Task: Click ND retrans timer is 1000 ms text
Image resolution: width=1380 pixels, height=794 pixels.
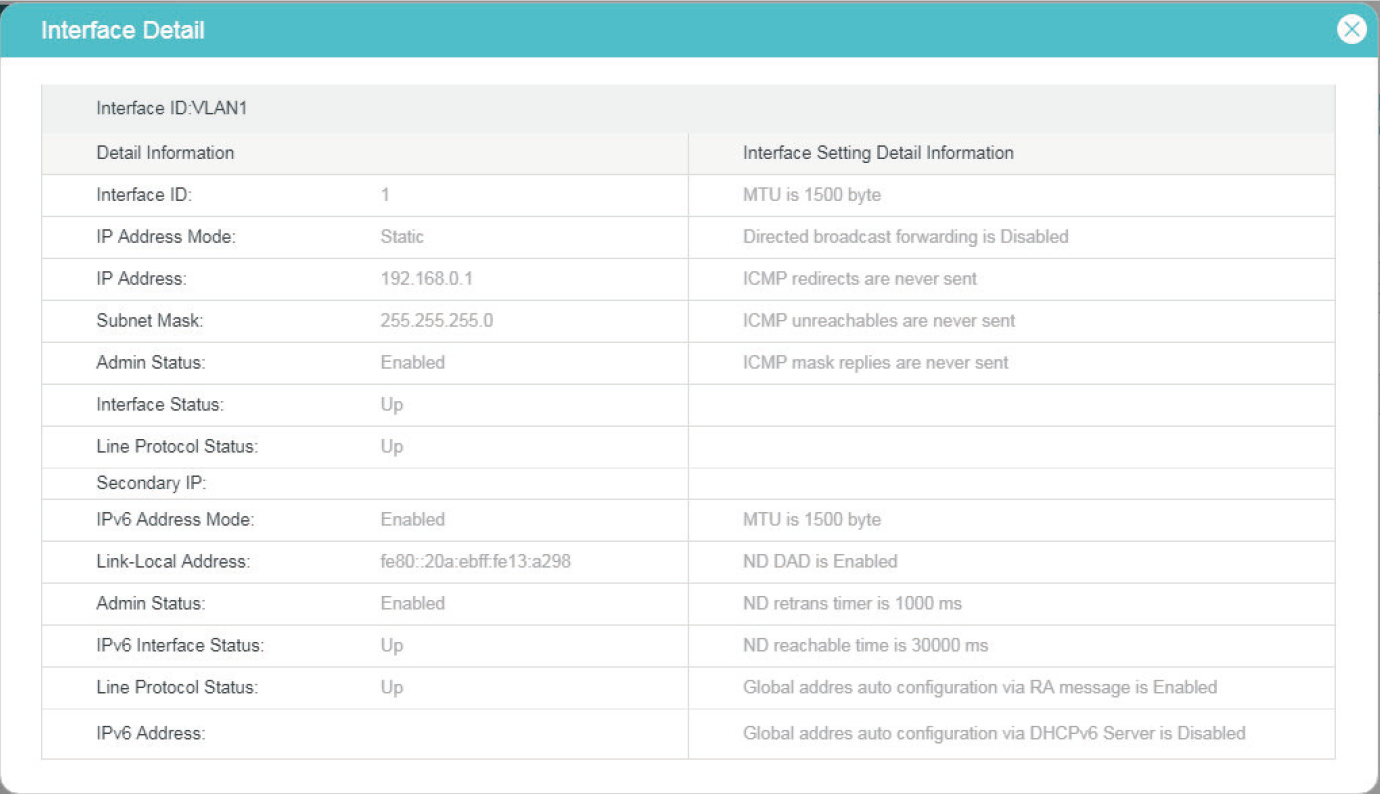Action: pos(852,604)
